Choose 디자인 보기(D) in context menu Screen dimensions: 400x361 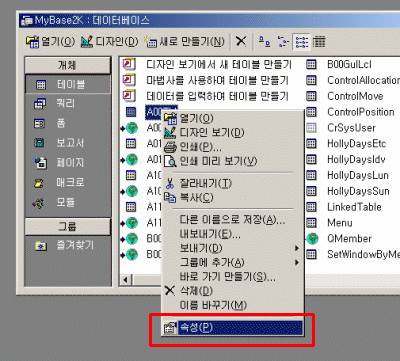[x=232, y=133]
